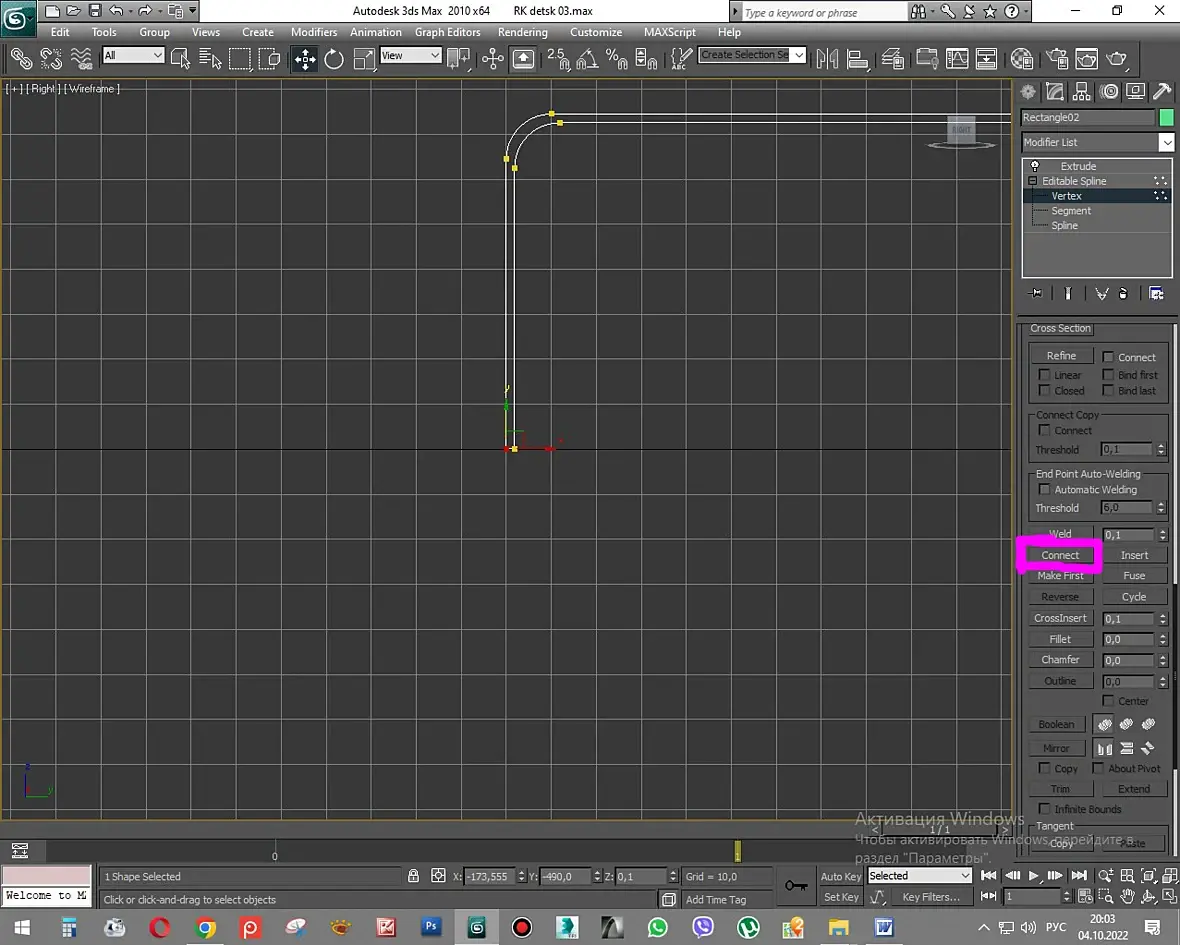Click the Mirror tool in main toolbar
Image resolution: width=1180 pixels, height=945 pixels.
(827, 59)
